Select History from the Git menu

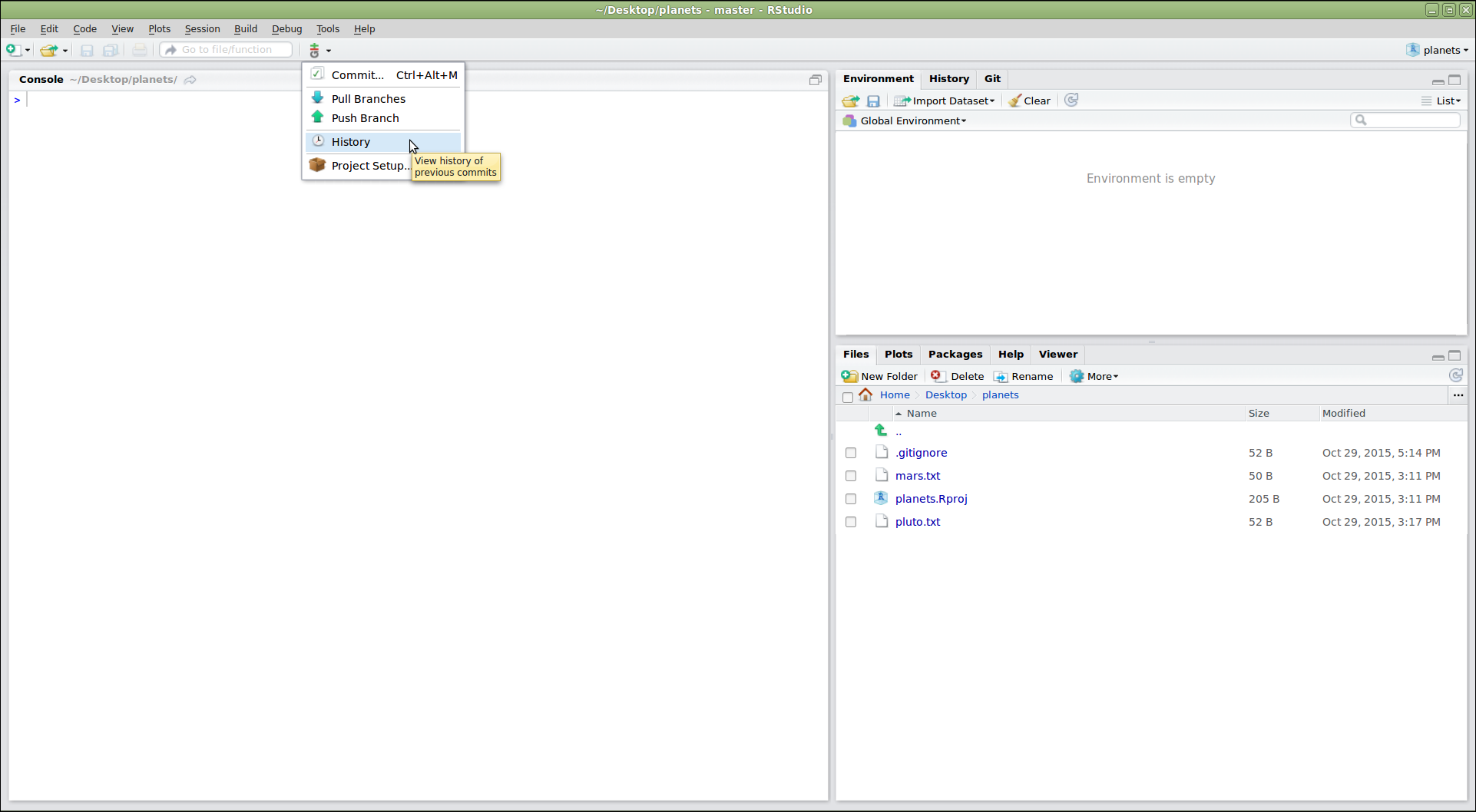pos(351,142)
